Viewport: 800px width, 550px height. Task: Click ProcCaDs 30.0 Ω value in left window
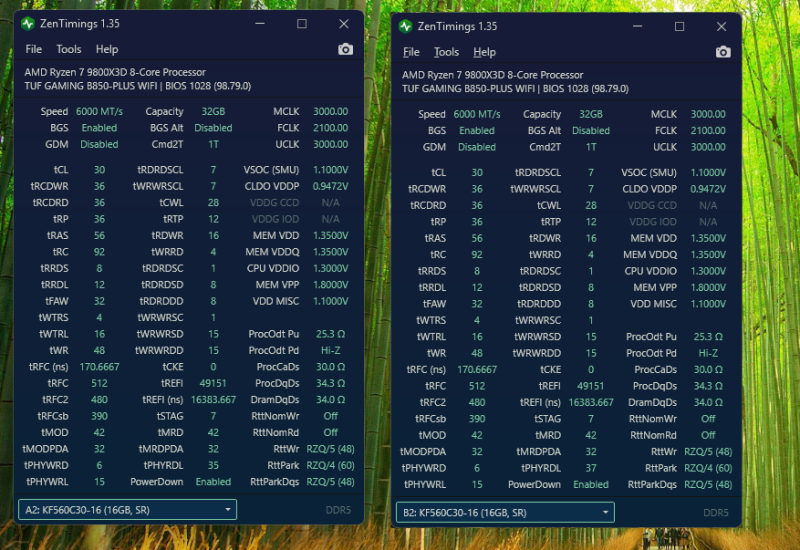(331, 367)
